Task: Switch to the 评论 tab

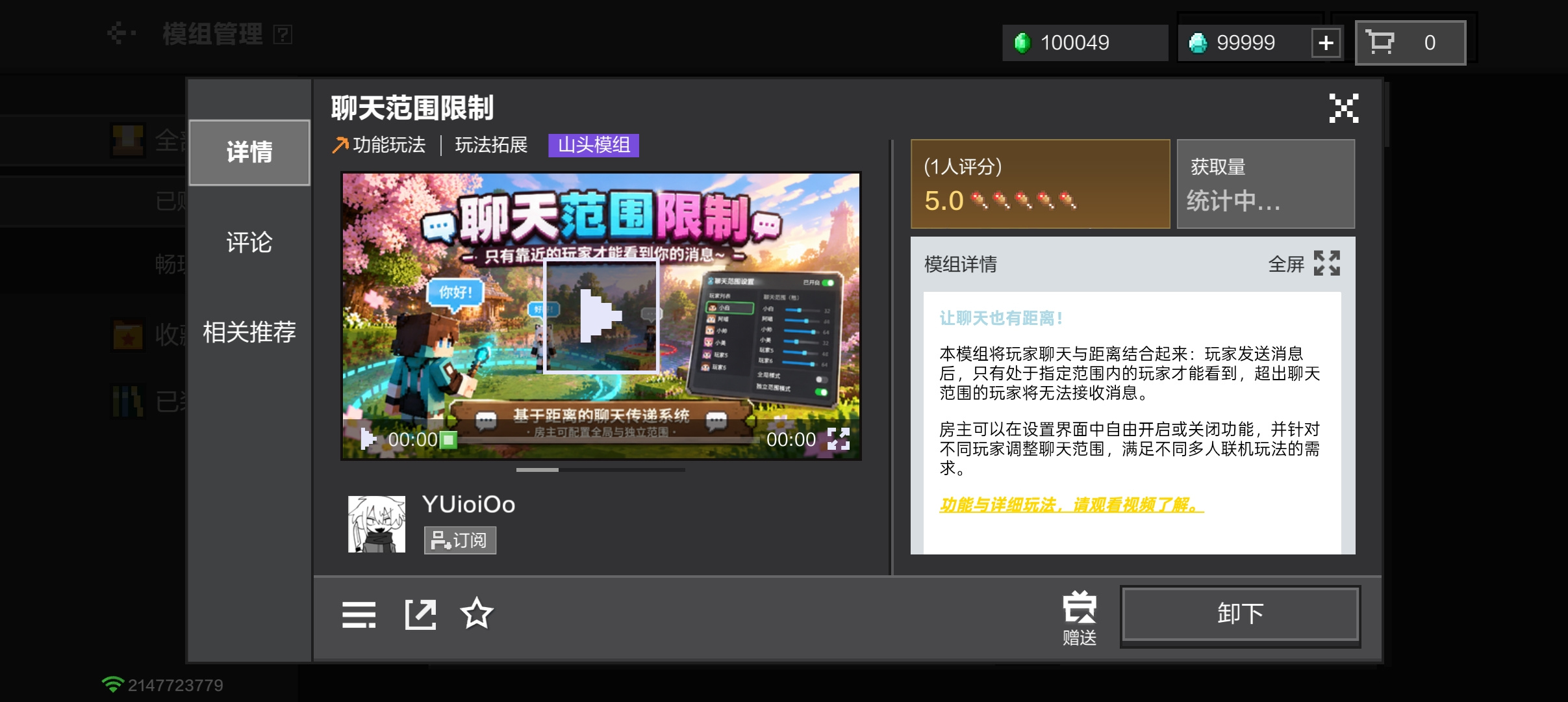Action: pos(249,242)
